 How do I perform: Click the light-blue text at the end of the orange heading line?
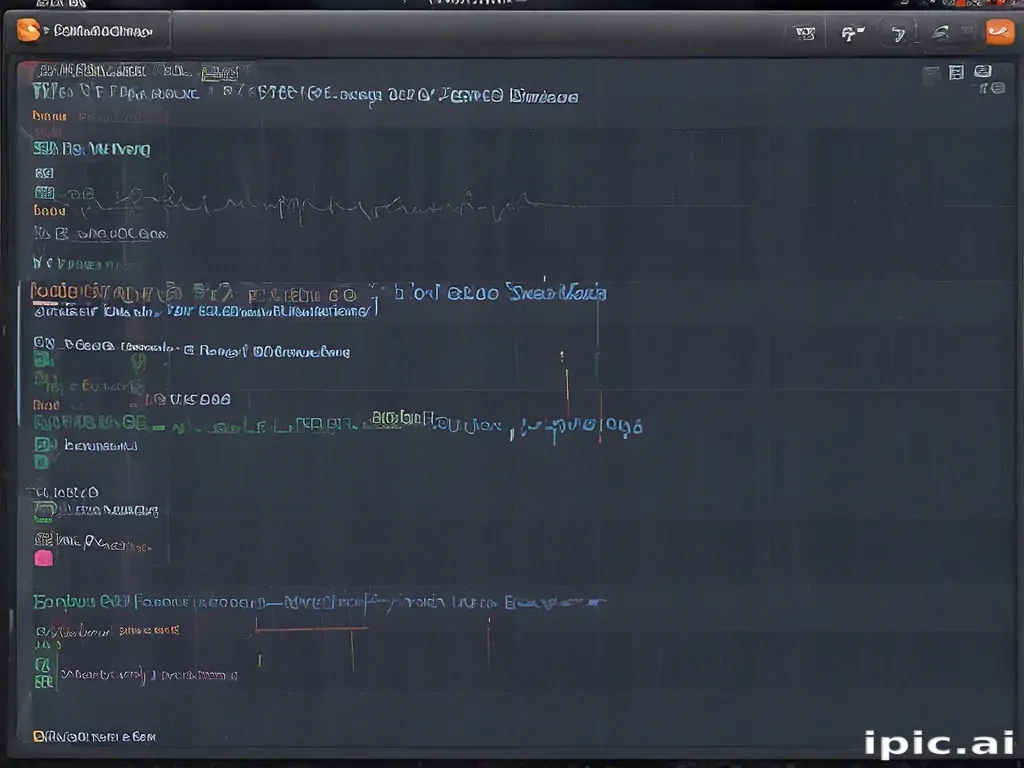click(501, 293)
